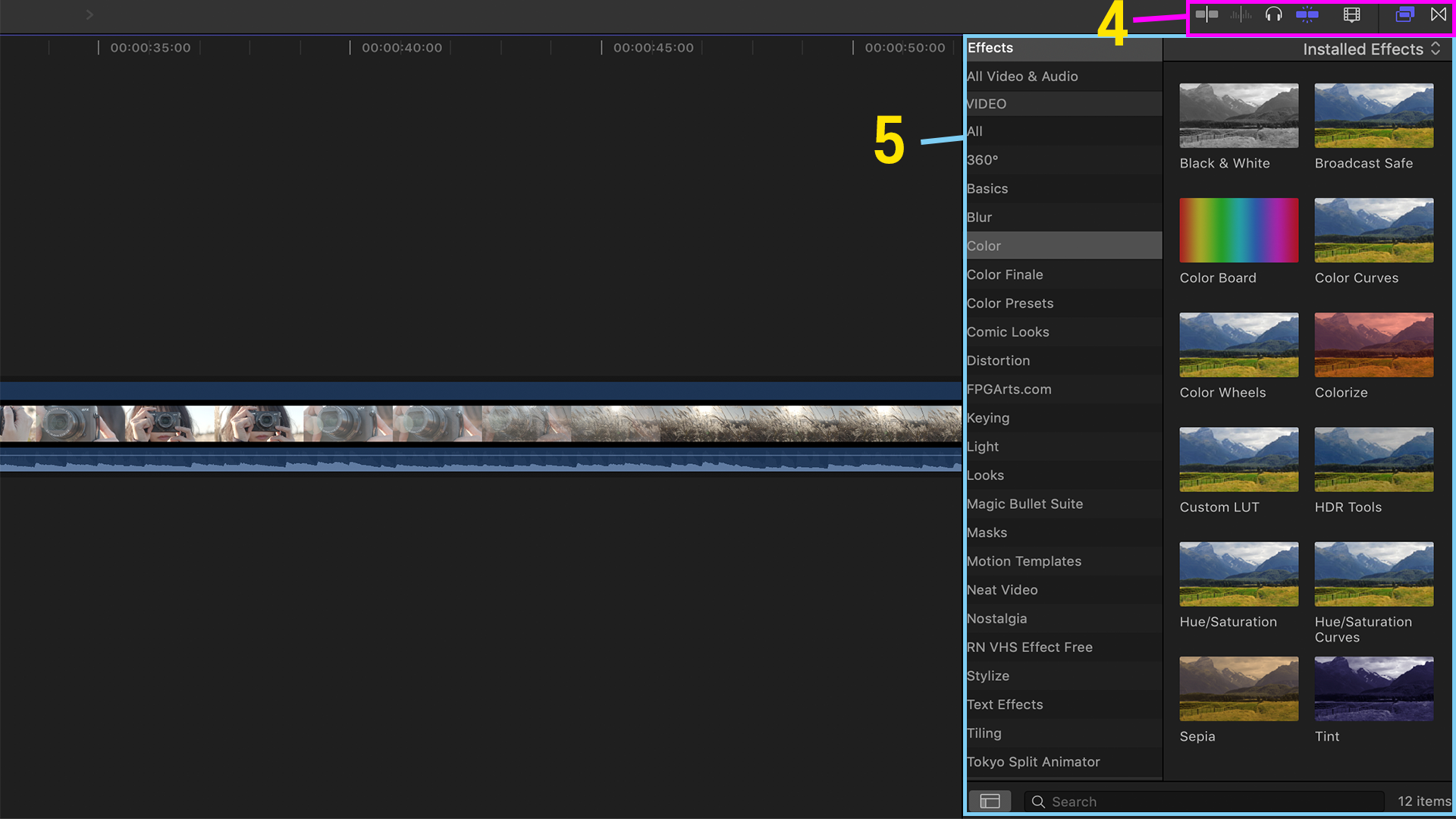Choose the Sepia effect thumbnail
This screenshot has height=819, width=1456.
[x=1238, y=689]
